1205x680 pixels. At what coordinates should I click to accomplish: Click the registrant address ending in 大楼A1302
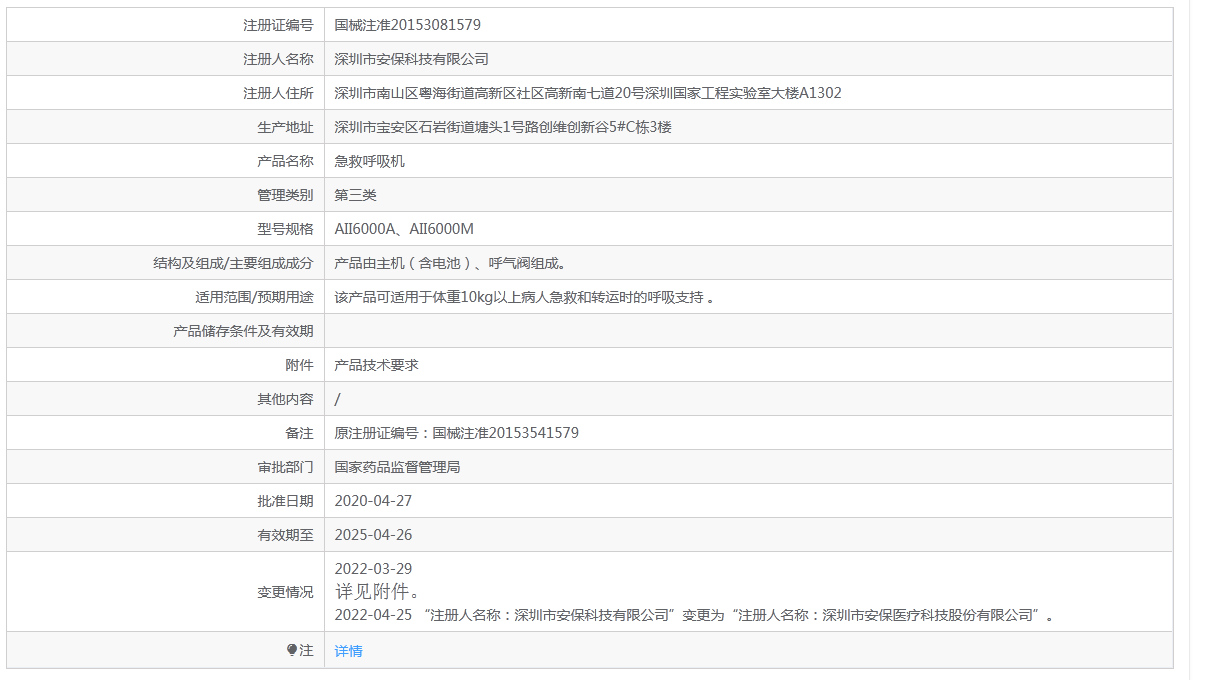[588, 93]
